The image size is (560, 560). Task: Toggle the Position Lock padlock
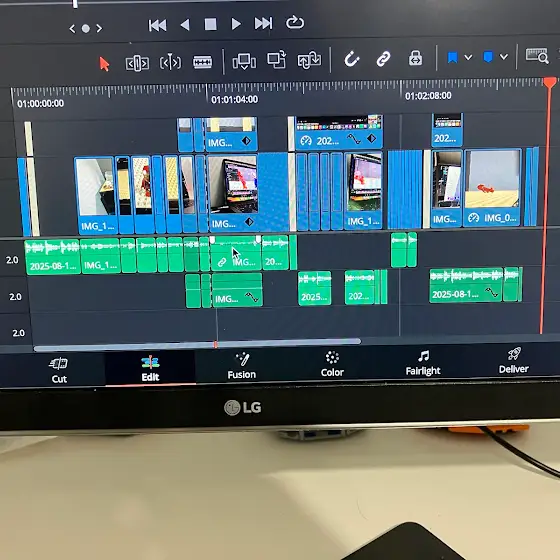[x=415, y=58]
